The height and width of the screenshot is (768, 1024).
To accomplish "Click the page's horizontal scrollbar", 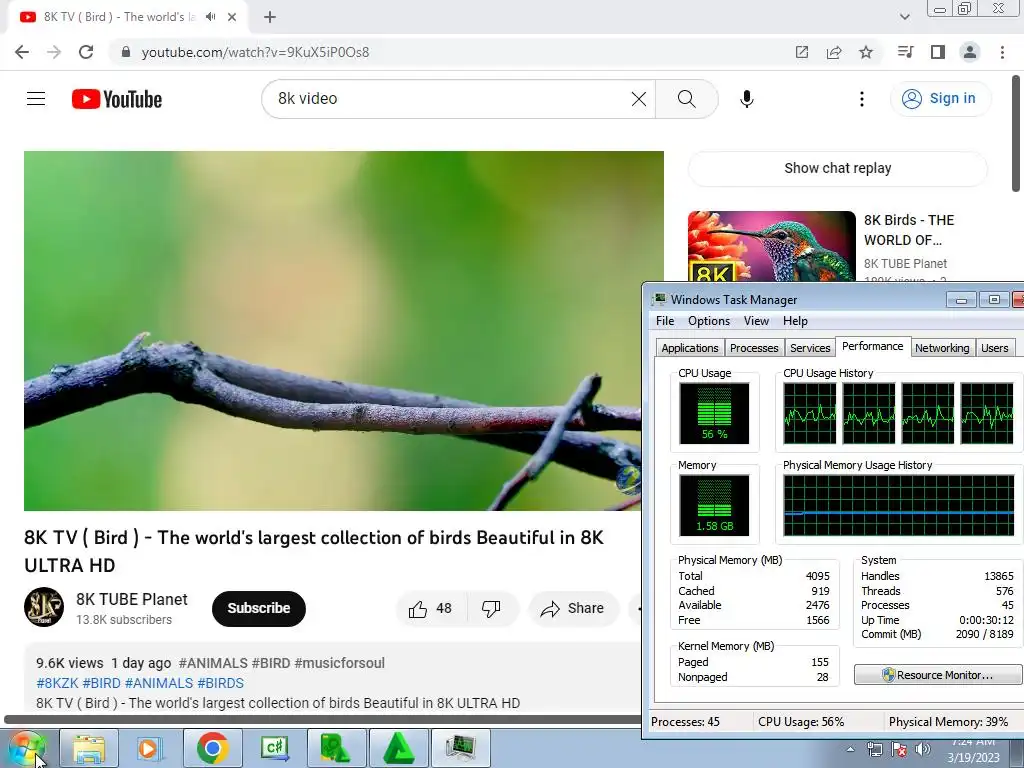I will pyautogui.click(x=323, y=720).
